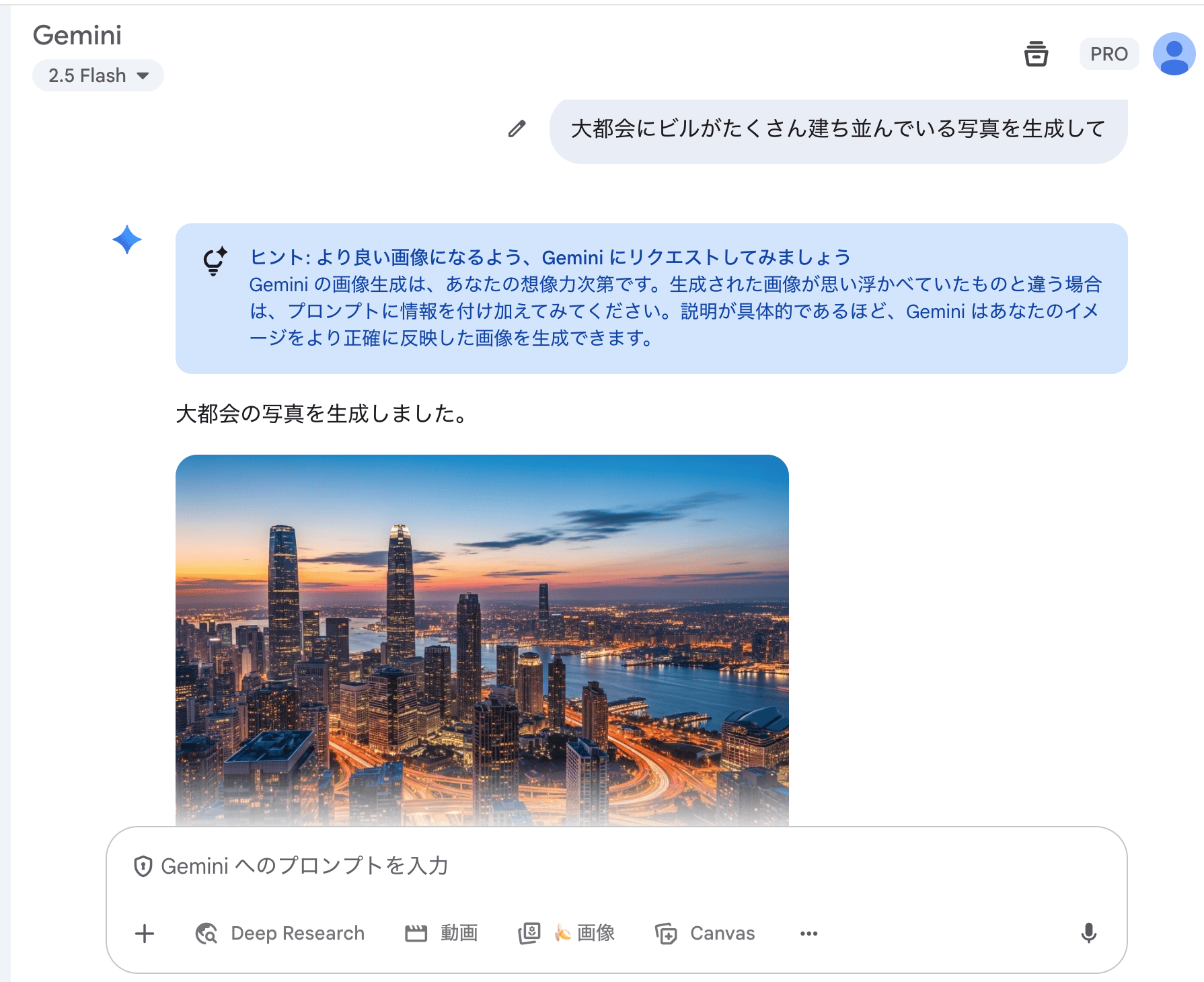Click the ヒント banner heading text
1204x982 pixels.
(x=550, y=257)
